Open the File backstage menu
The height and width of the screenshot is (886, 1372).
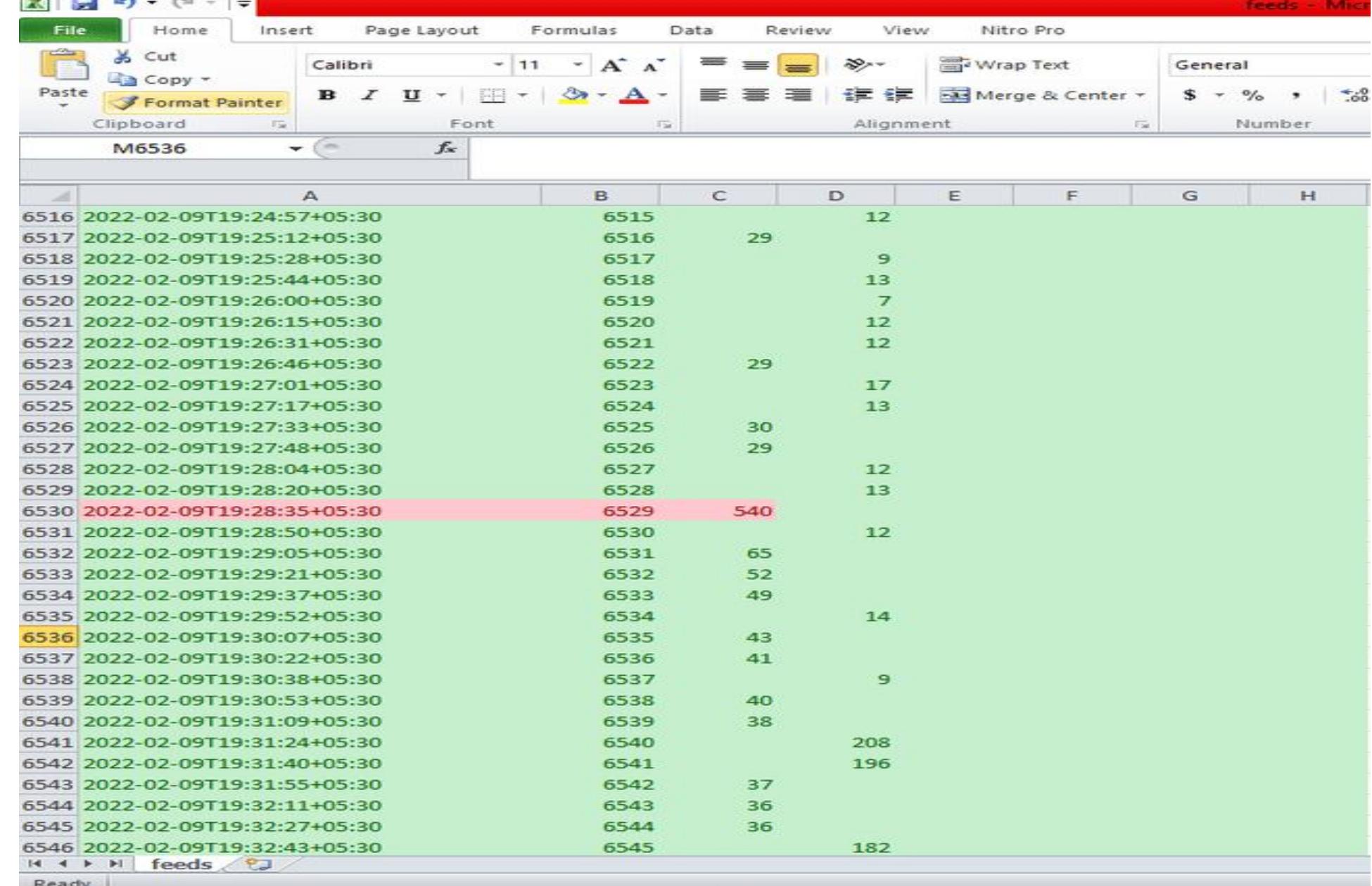70,30
